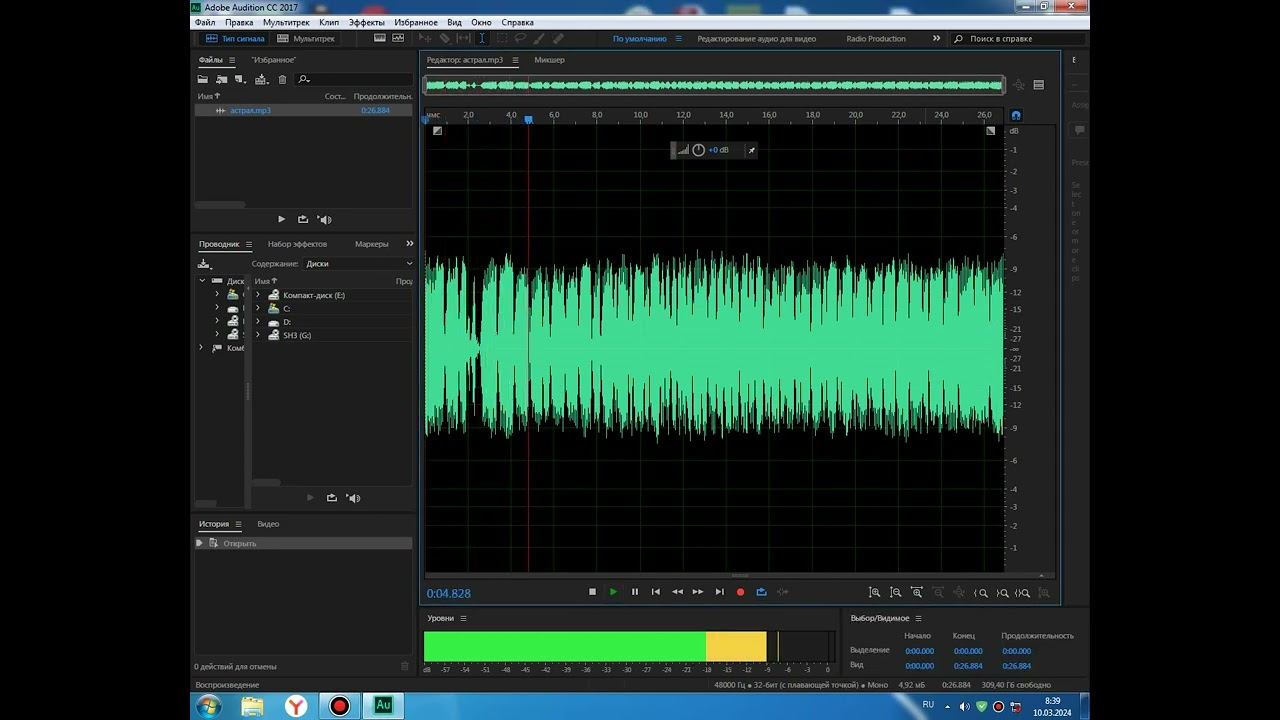The image size is (1280, 720).
Task: Select the Radio Production workspace
Action: click(875, 39)
